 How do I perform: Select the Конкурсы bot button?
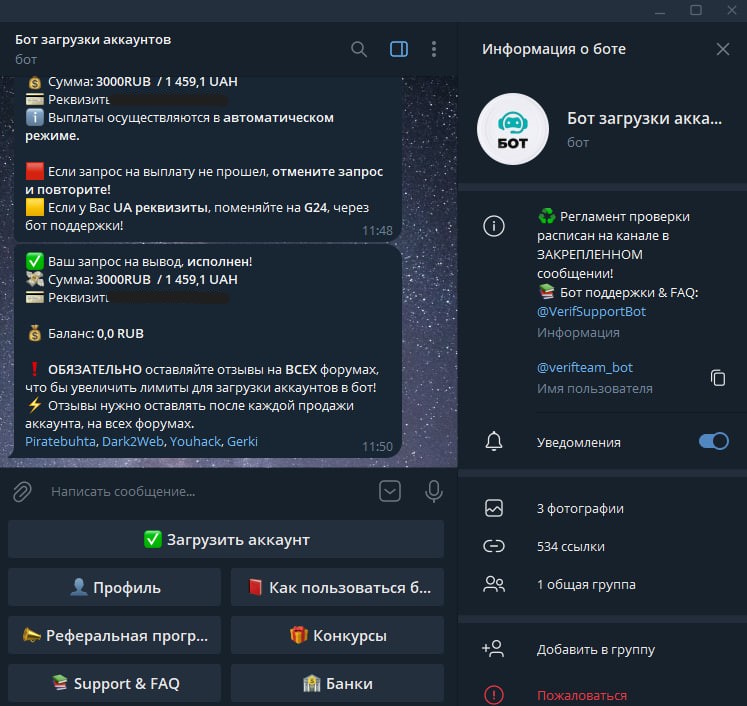pyautogui.click(x=337, y=635)
